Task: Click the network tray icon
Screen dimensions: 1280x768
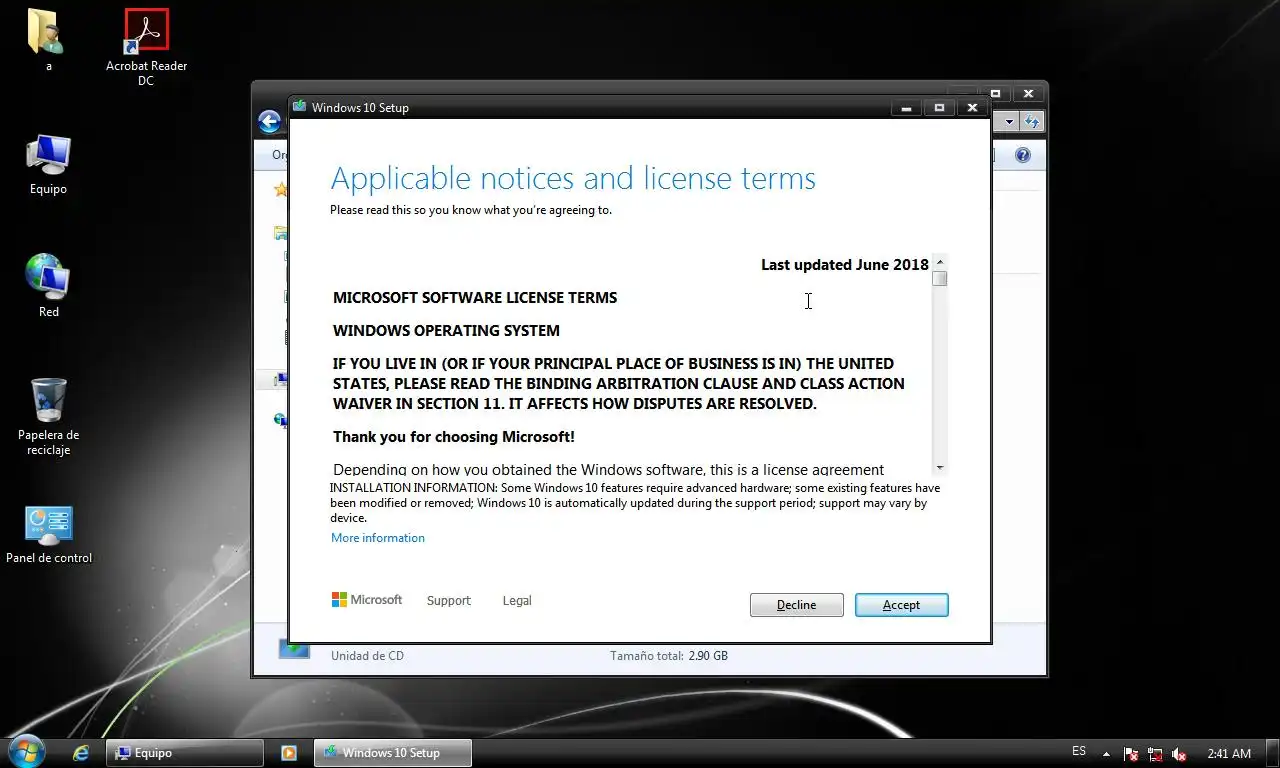Action: click(x=1155, y=754)
